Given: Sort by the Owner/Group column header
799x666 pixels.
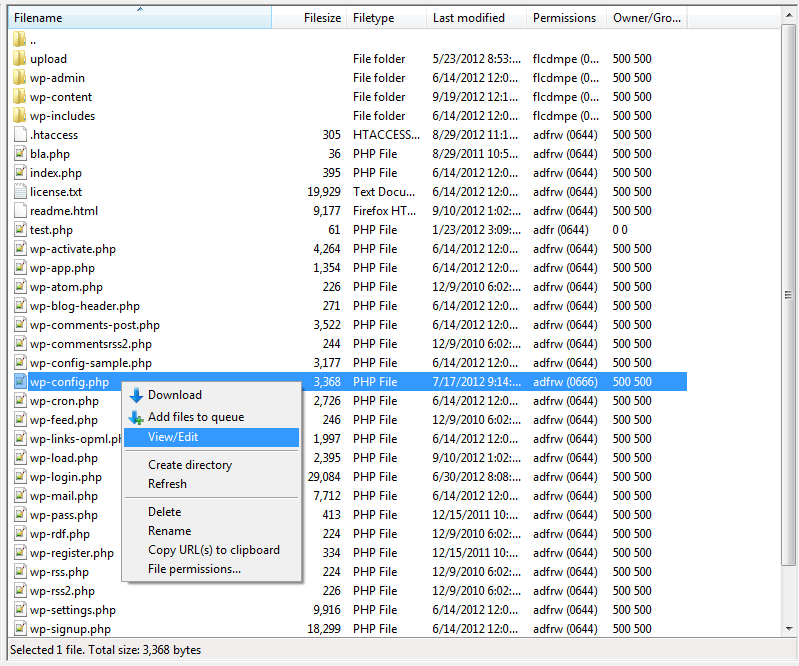Looking at the screenshot, I should point(647,18).
